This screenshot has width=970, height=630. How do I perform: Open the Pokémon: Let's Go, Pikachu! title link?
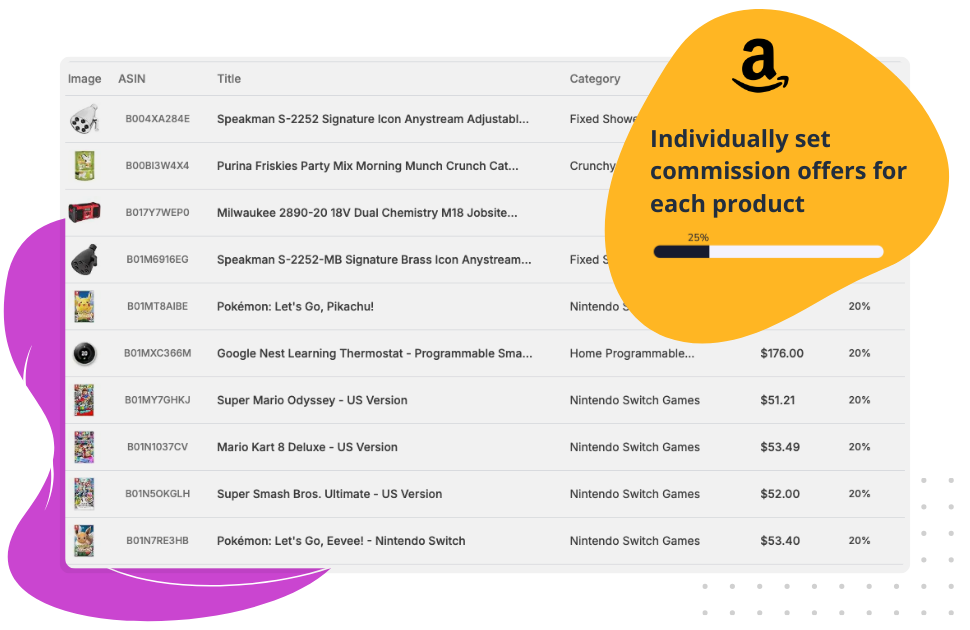click(295, 306)
